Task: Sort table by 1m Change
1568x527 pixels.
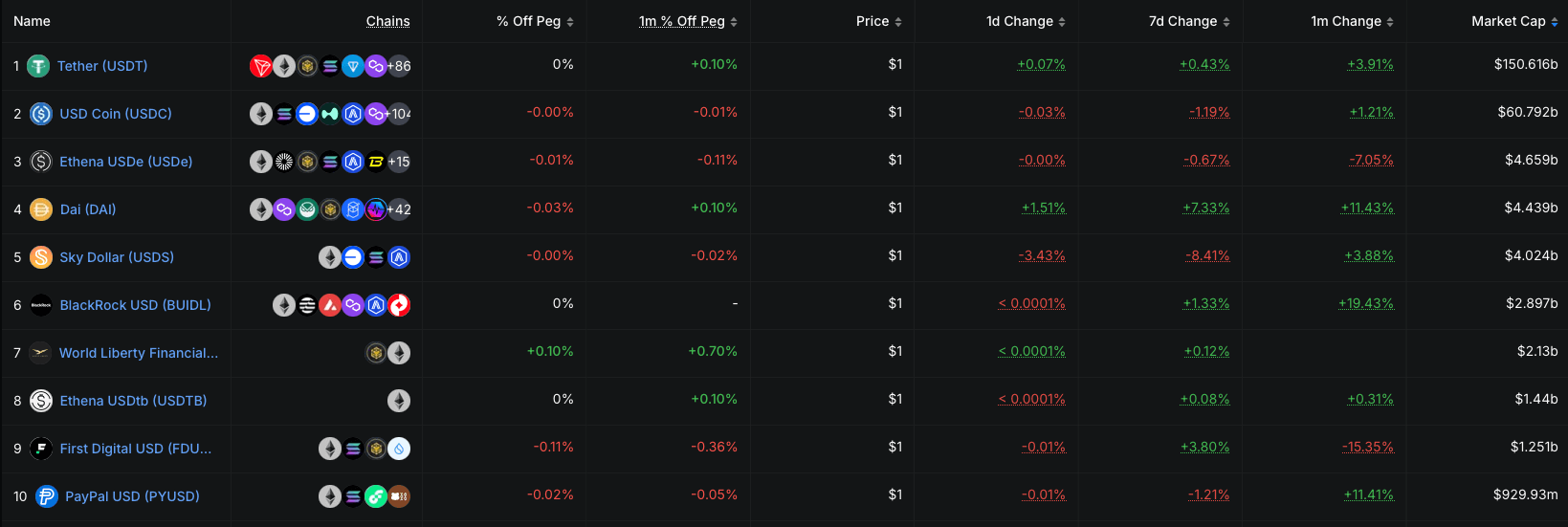Action: coord(1352,21)
